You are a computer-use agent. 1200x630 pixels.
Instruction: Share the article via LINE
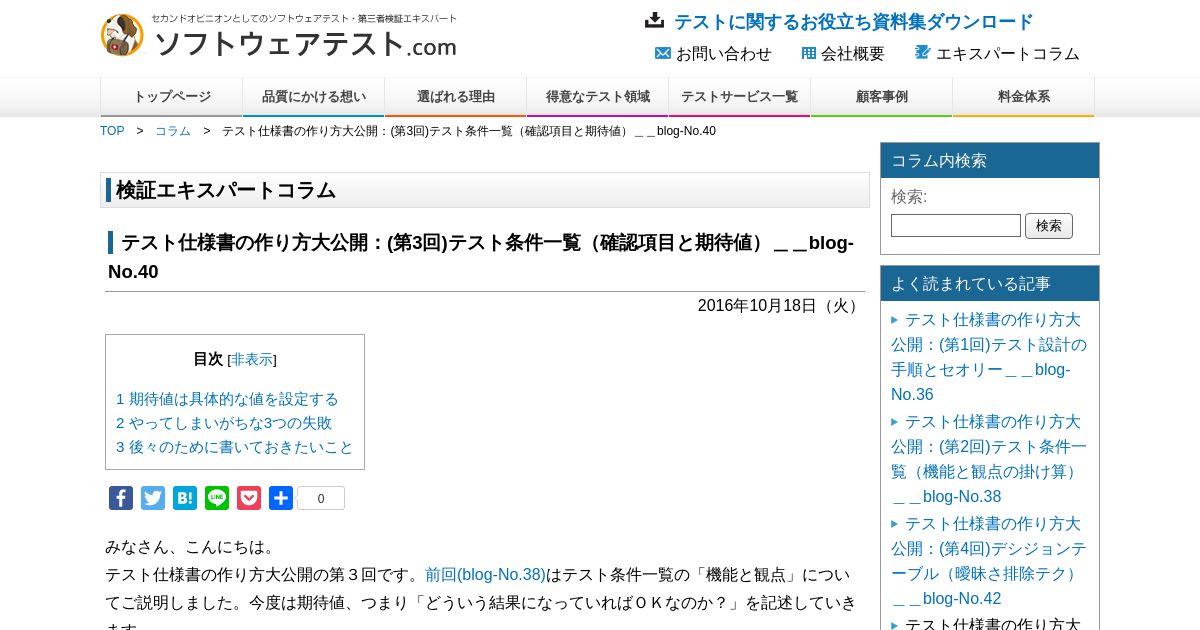tap(217, 498)
